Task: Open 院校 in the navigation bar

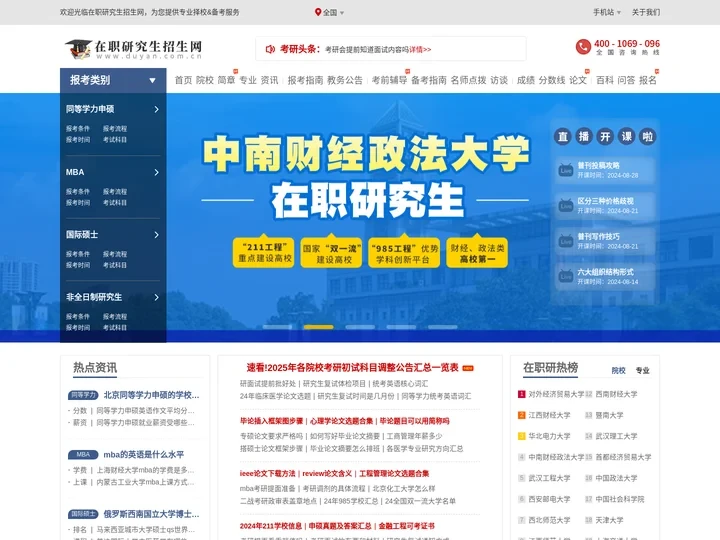Action: coord(205,80)
